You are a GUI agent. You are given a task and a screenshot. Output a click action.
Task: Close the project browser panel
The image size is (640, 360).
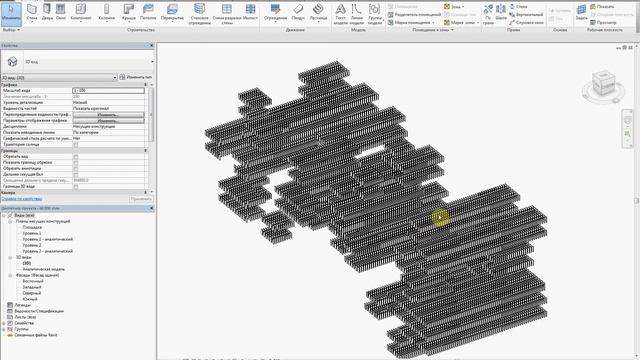[151, 208]
